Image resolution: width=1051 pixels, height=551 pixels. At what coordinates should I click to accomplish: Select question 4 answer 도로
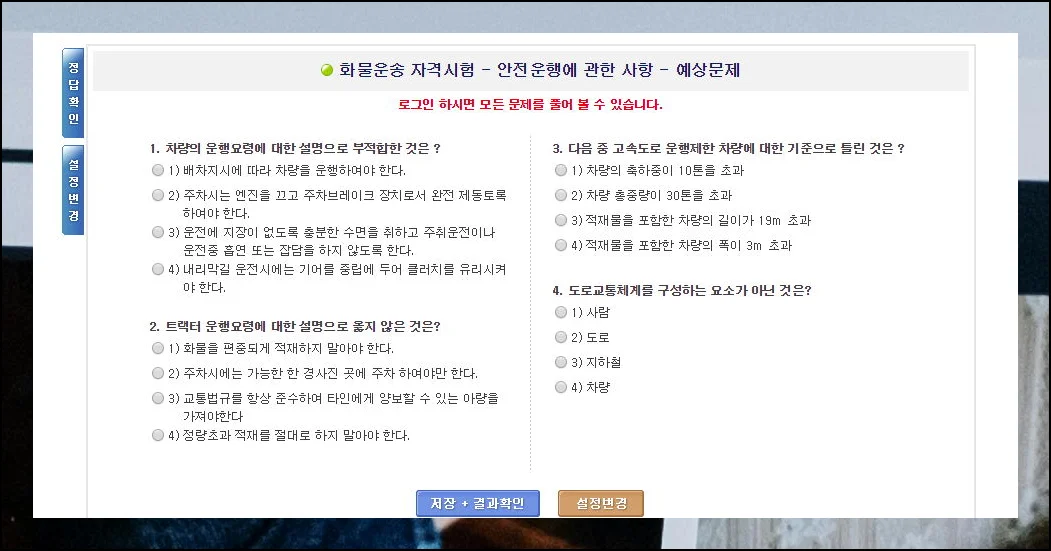[561, 337]
